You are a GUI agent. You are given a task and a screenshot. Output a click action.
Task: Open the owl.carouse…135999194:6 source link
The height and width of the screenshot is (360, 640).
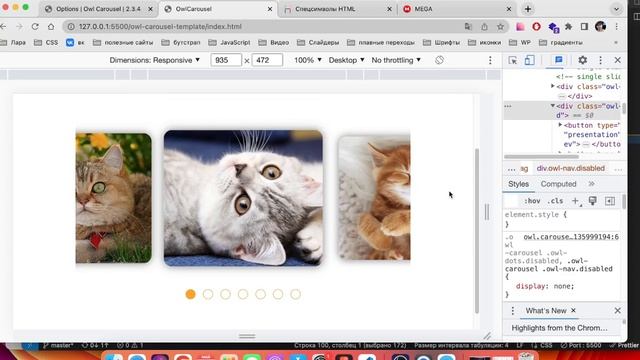pyautogui.click(x=571, y=237)
